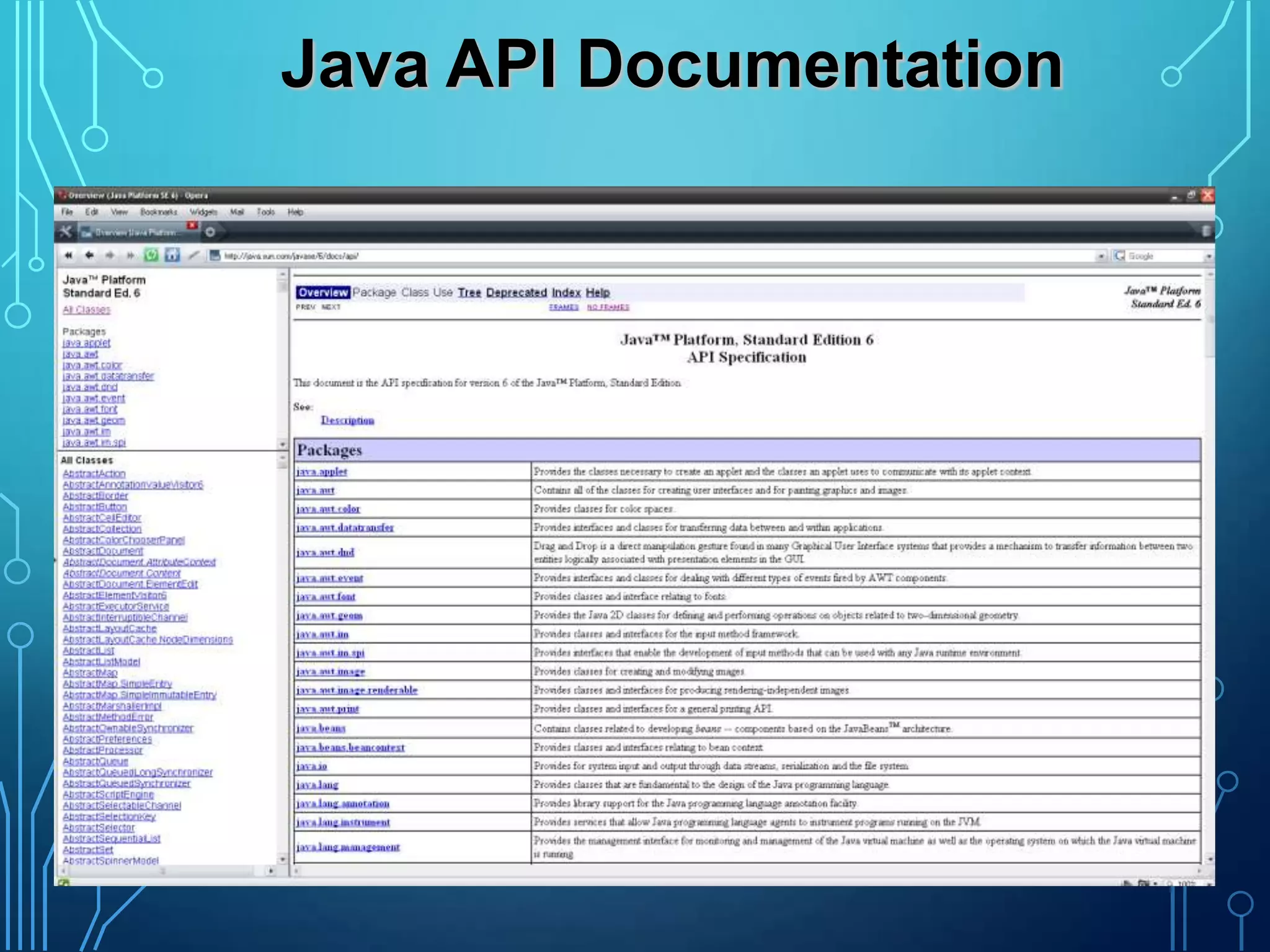Open a new tab with plus icon
The image size is (1270, 952).
(210, 232)
